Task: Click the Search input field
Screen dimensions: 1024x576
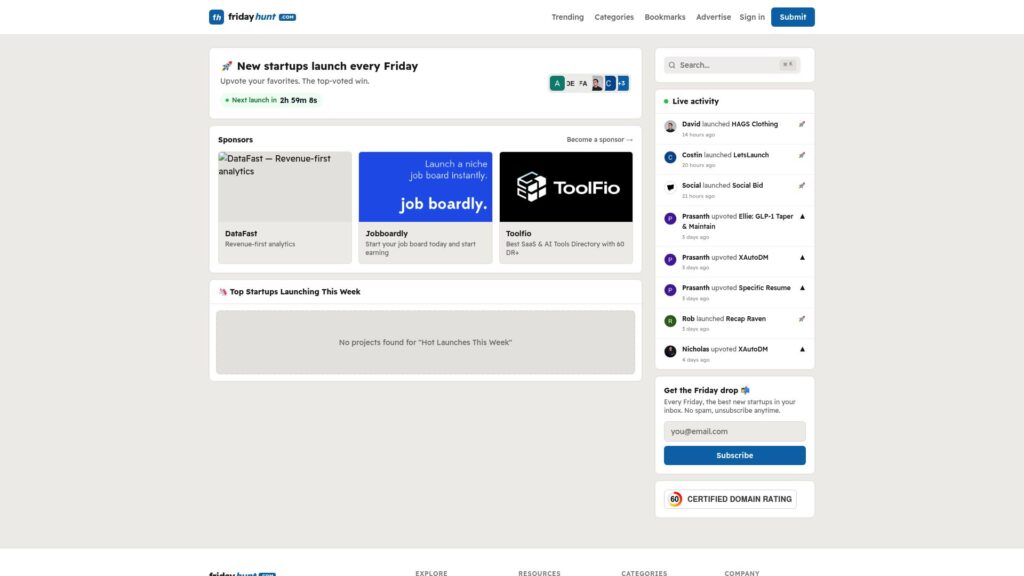Action: click(731, 65)
